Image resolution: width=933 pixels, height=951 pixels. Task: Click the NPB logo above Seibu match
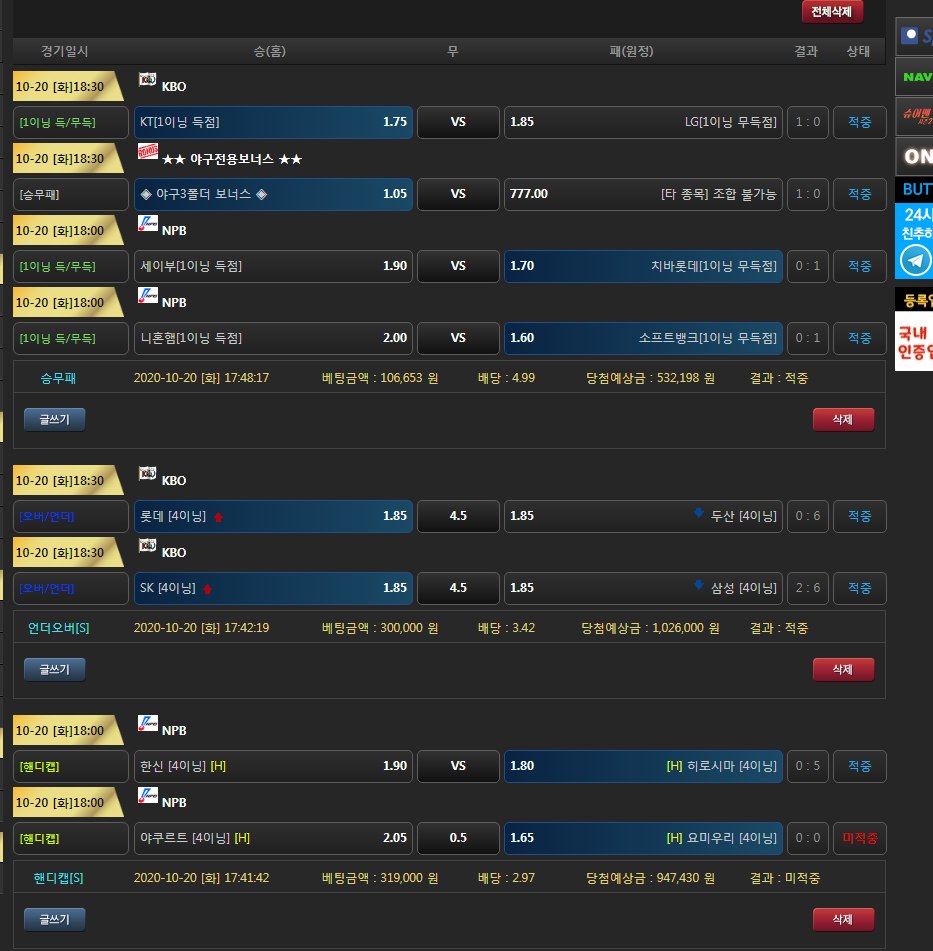coord(147,224)
